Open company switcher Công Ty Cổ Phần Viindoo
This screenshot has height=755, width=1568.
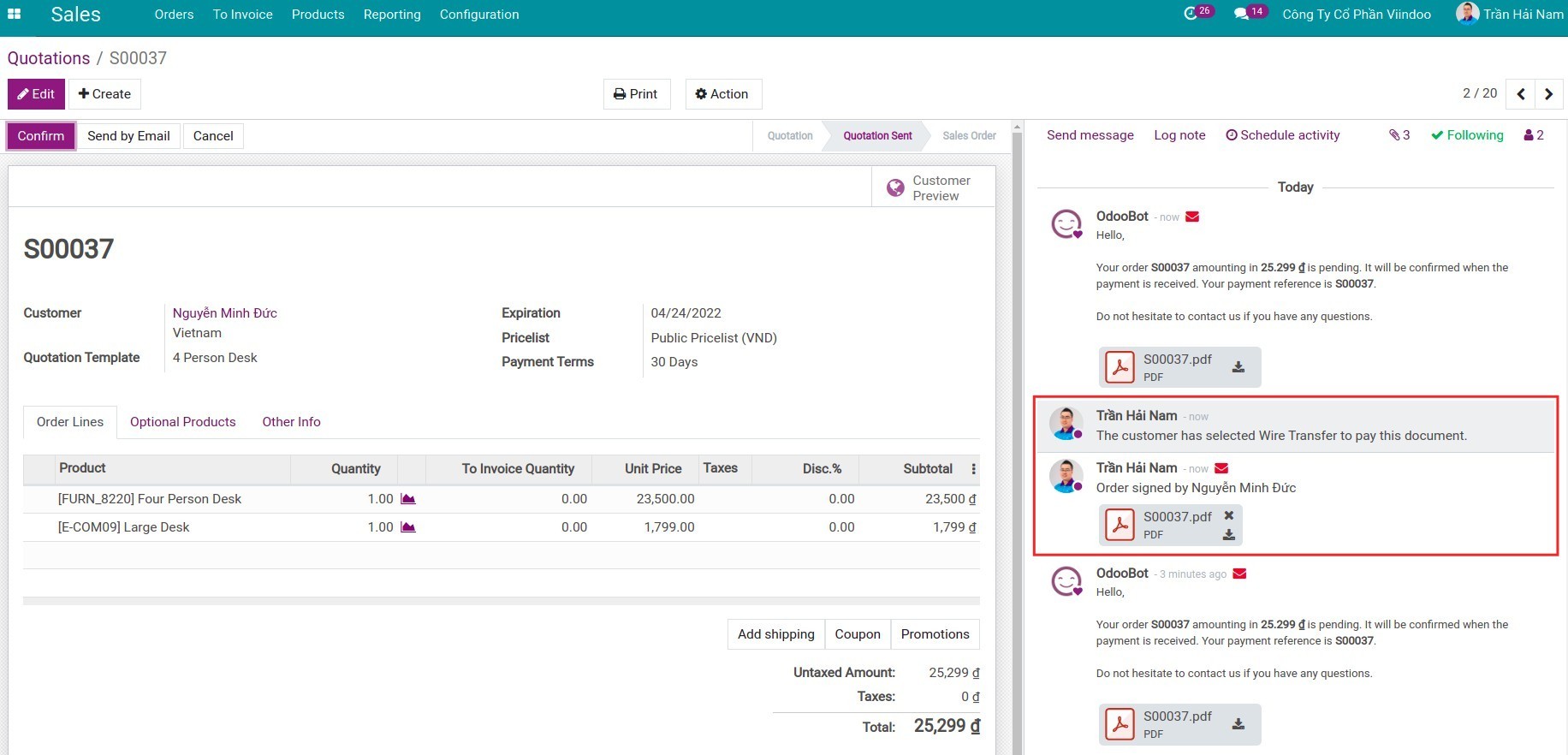(1357, 15)
